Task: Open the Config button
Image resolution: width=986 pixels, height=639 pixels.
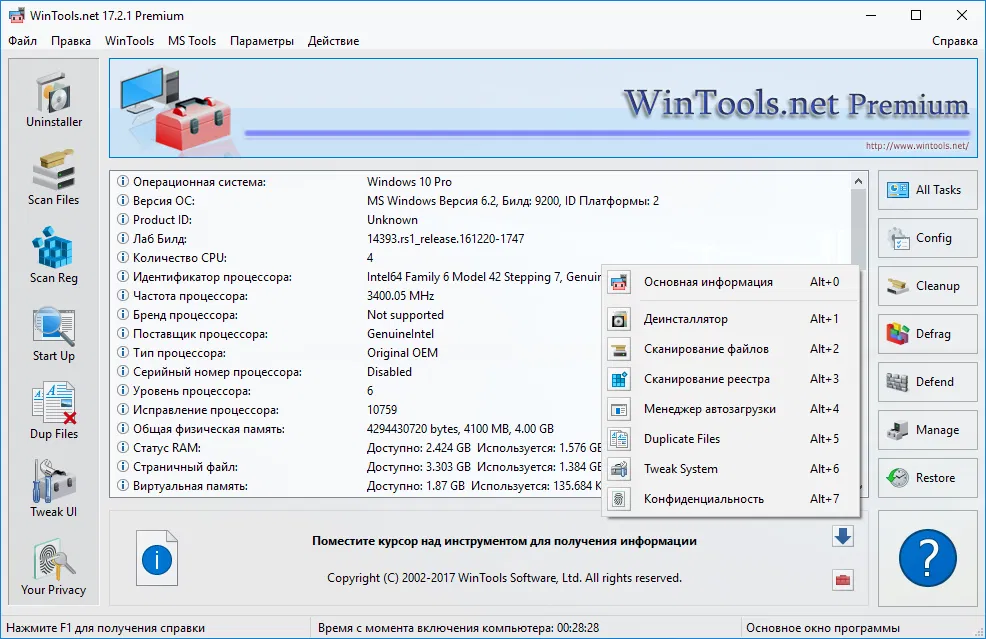Action: point(928,238)
